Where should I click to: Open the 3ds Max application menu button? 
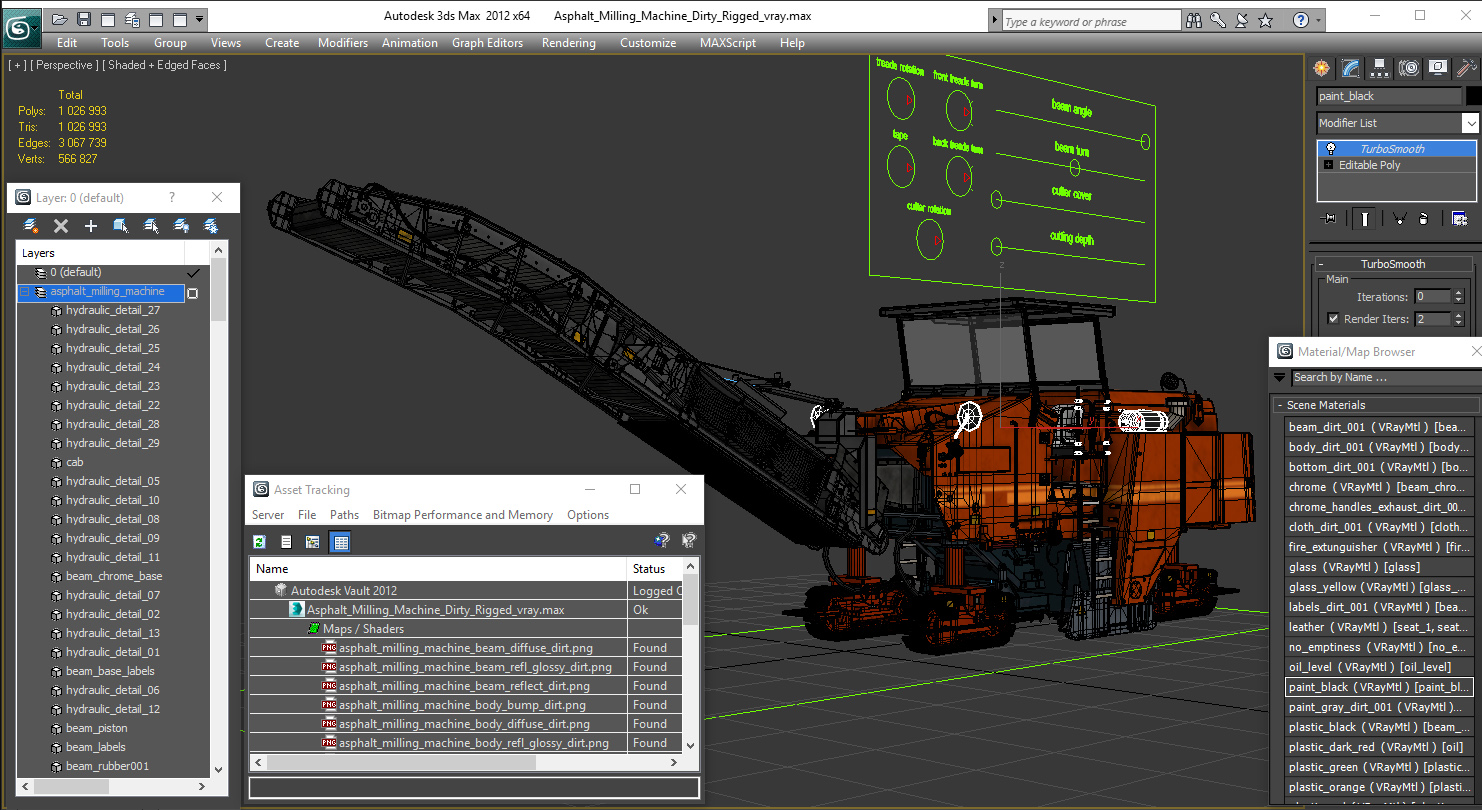coord(21,26)
